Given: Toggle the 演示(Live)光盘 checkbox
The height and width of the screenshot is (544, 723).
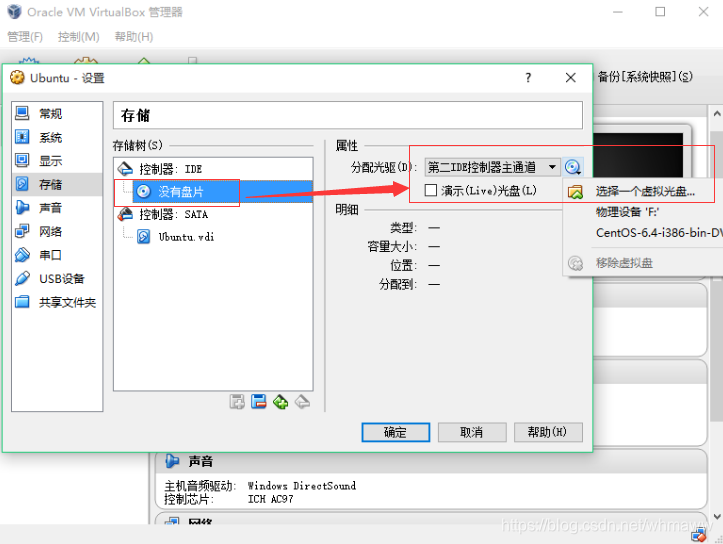Looking at the screenshot, I should coord(431,190).
